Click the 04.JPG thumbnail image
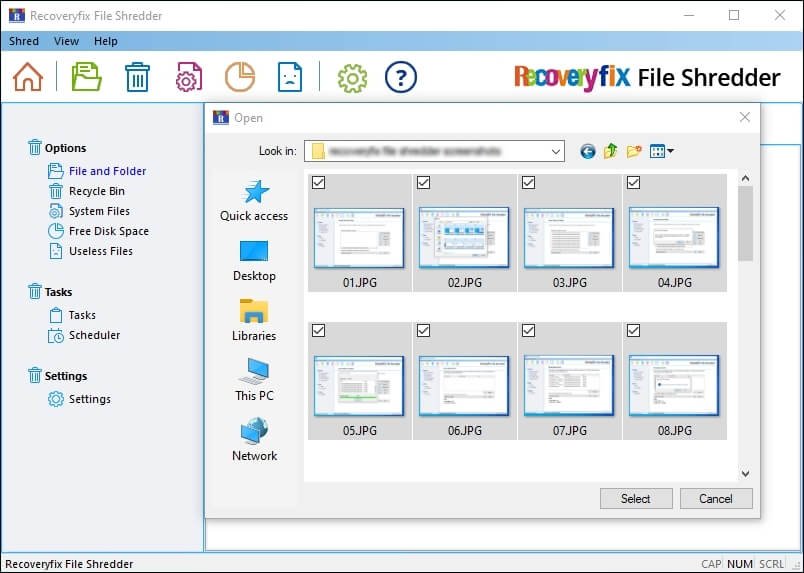 pos(674,238)
